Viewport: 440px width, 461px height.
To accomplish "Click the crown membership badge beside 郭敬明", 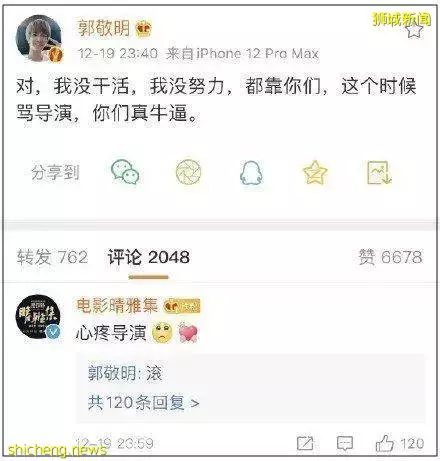I will point(144,29).
